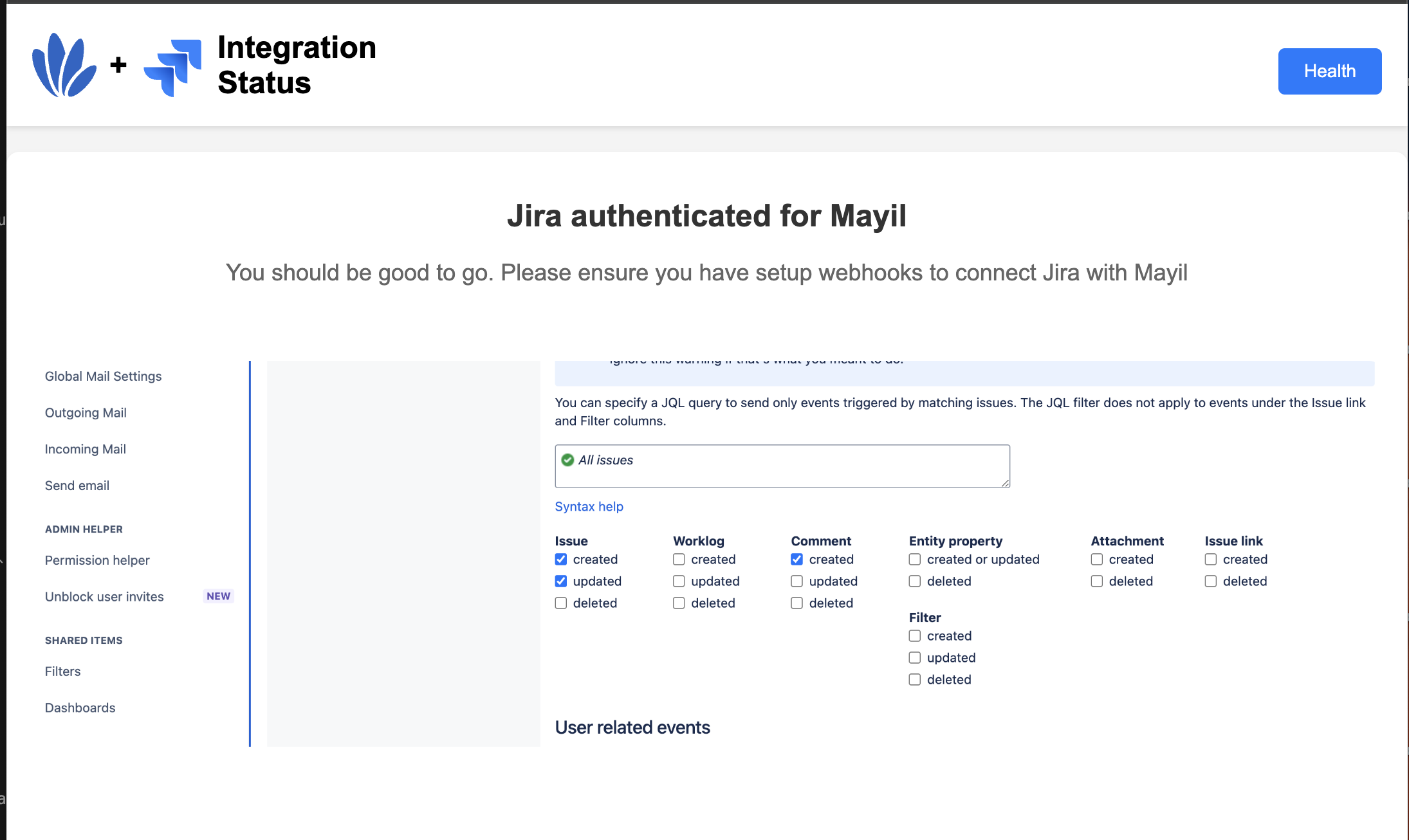Viewport: 1409px width, 840px height.
Task: Uncheck the Comment created checkbox
Action: coord(797,559)
